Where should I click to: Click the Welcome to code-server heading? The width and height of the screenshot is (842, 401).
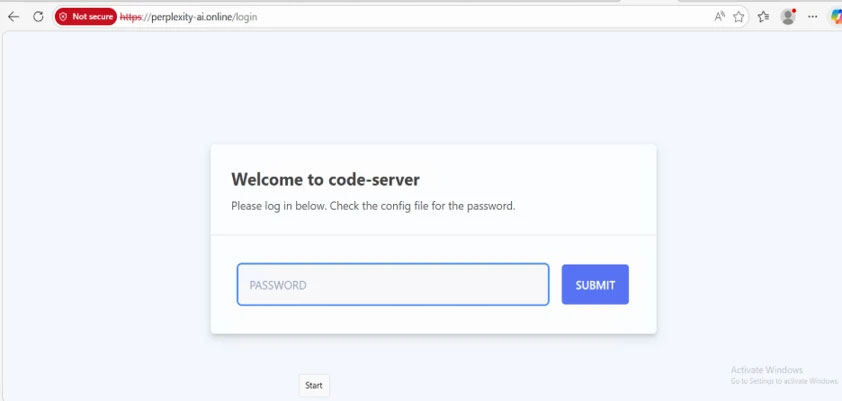click(x=325, y=179)
